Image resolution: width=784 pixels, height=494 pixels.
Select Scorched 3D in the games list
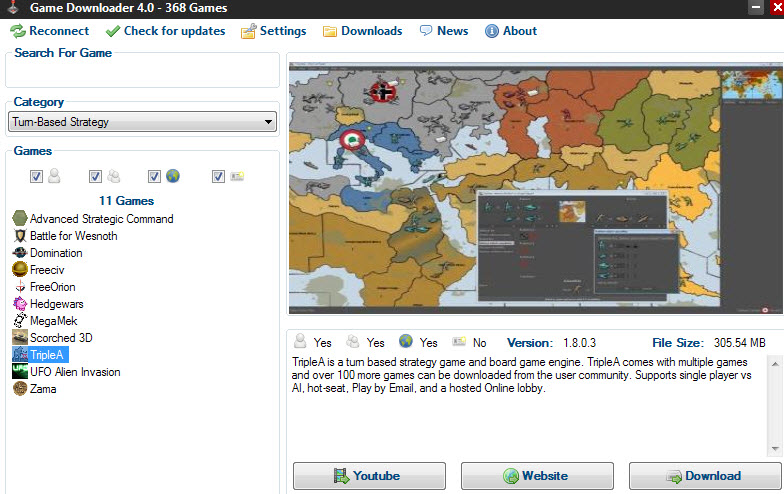[x=61, y=338]
